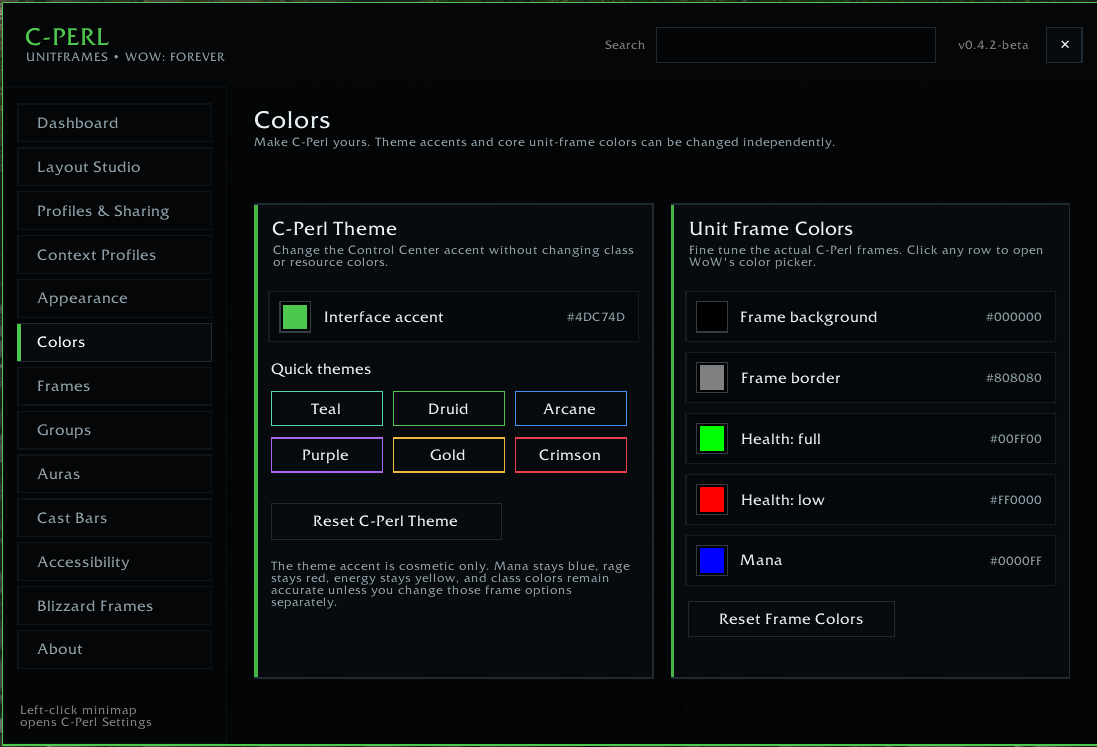Close the C-Perl settings window
This screenshot has width=1097, height=747.
click(x=1064, y=45)
